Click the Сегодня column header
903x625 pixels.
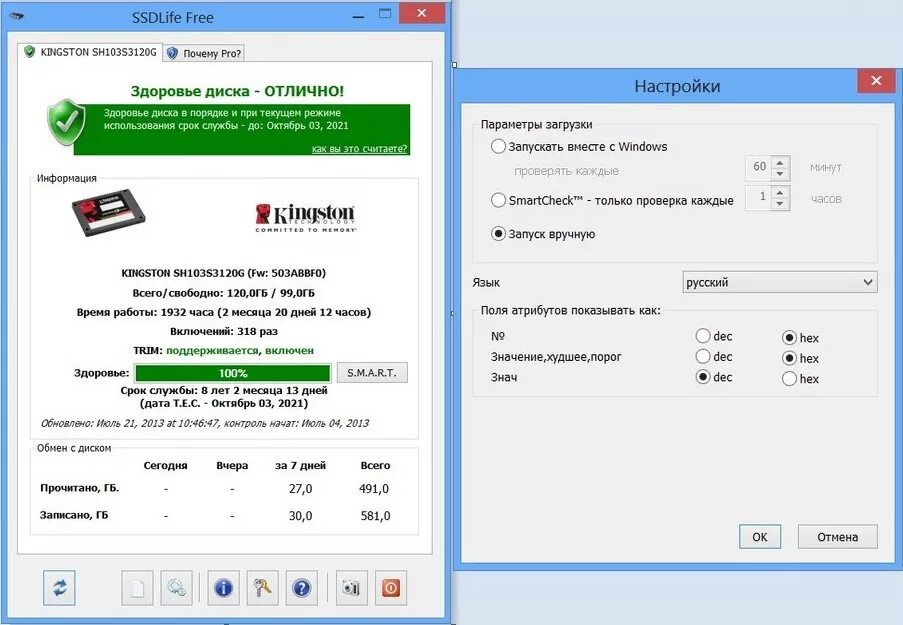click(165, 465)
